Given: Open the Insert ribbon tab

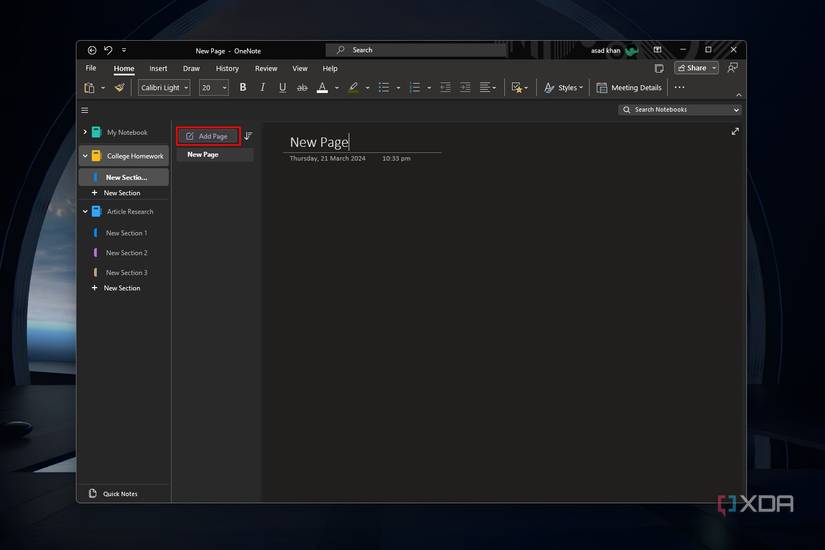Looking at the screenshot, I should [x=158, y=68].
